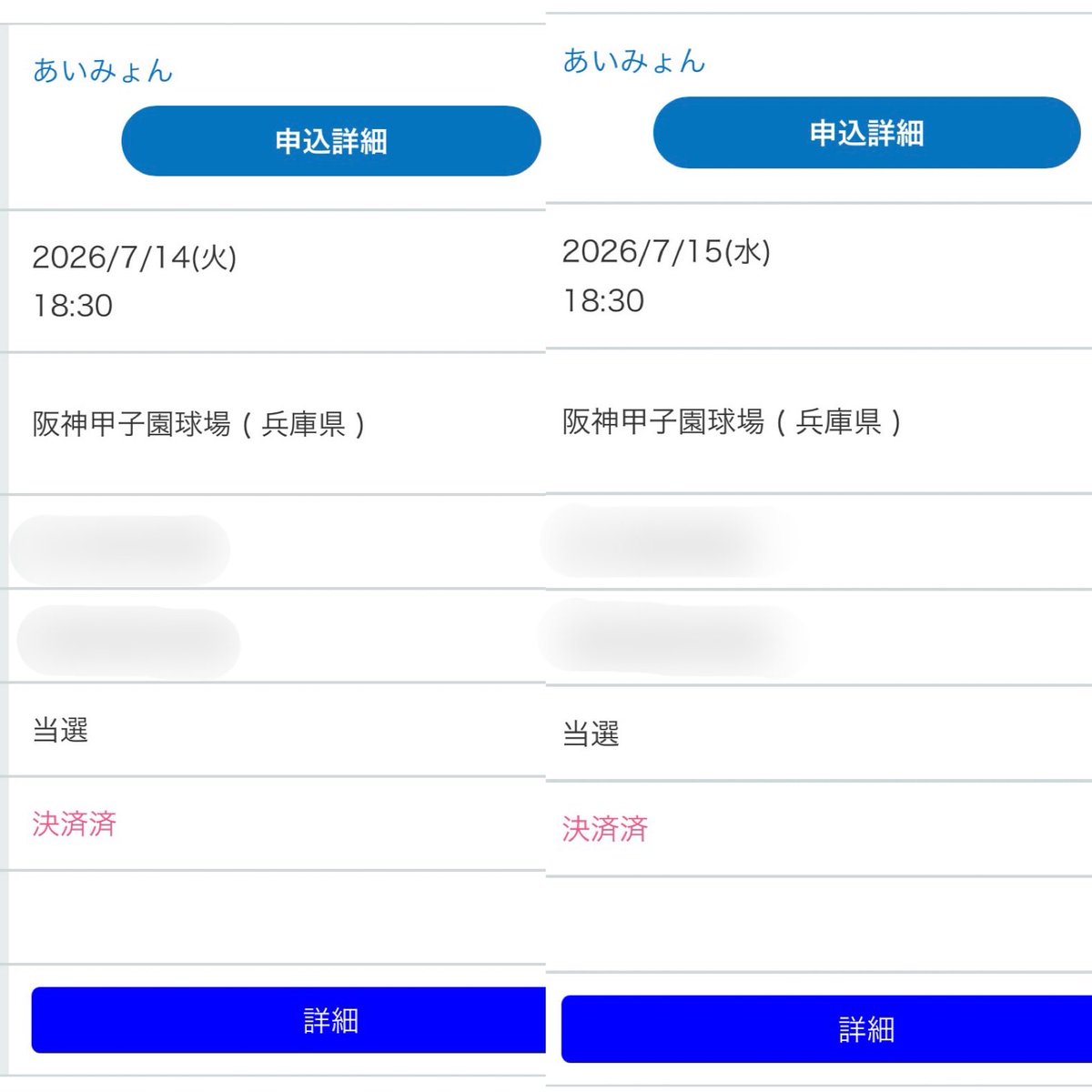This screenshot has width=1092, height=1092.
Task: Click first blurred field in the 7/15 entry
Action: coord(666,541)
